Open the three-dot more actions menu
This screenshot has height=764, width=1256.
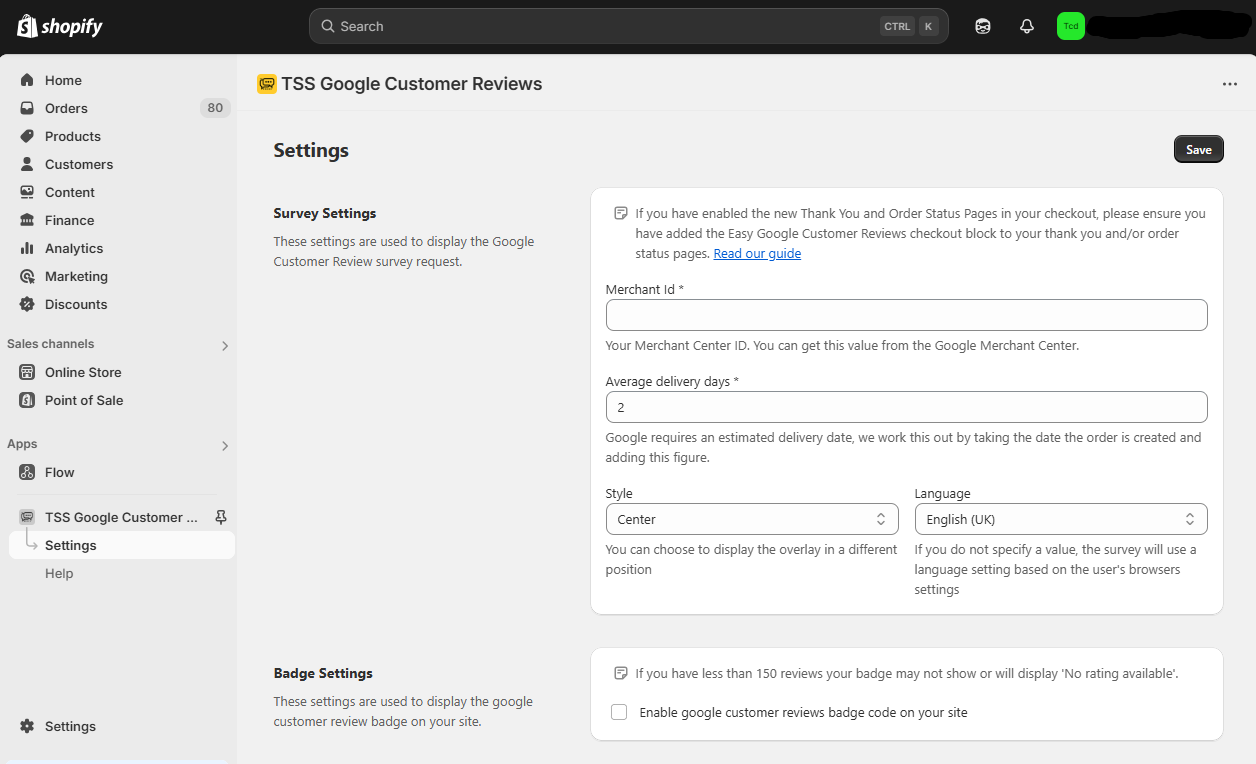pos(1230,84)
